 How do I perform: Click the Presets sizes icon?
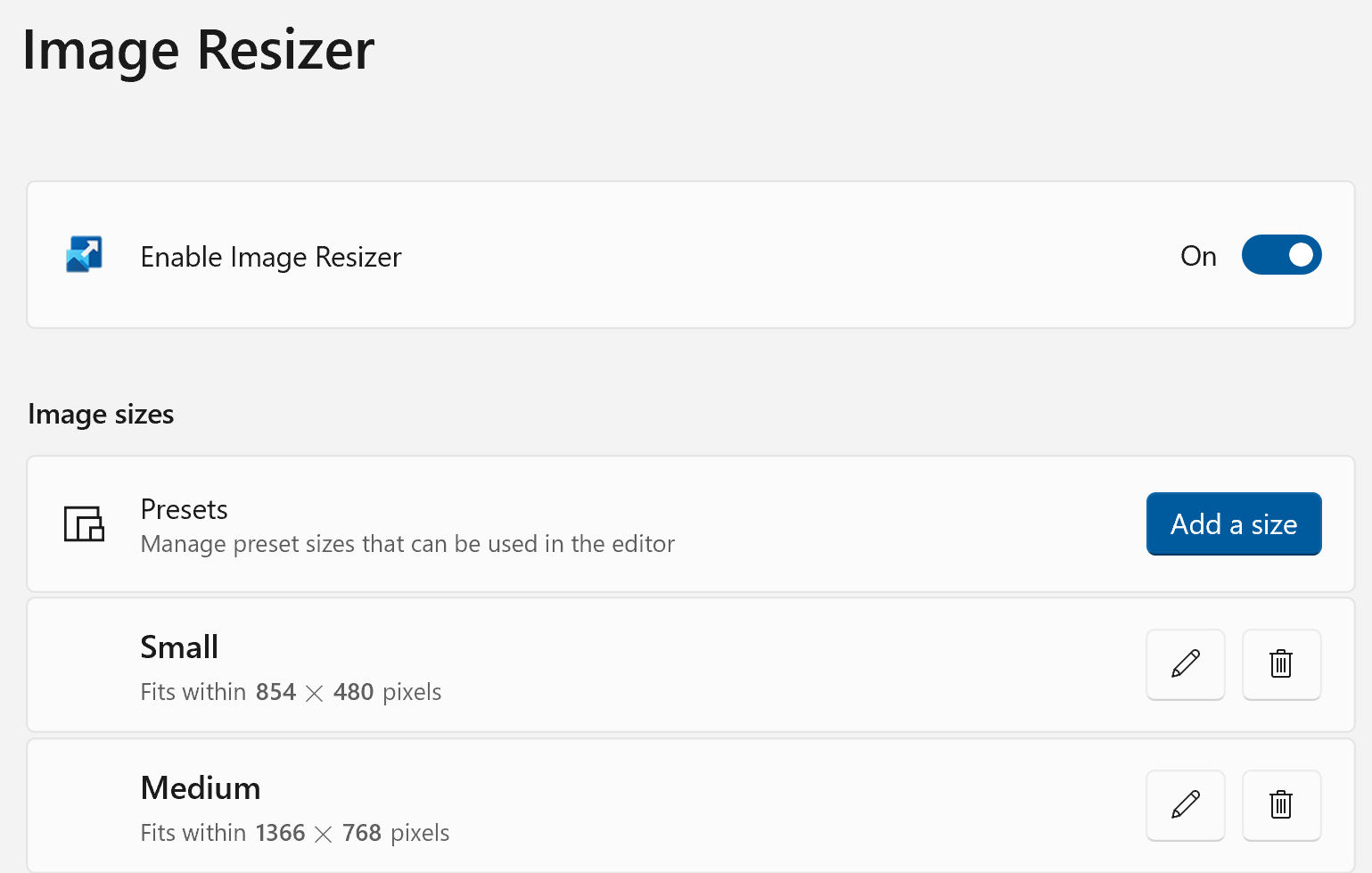[85, 524]
